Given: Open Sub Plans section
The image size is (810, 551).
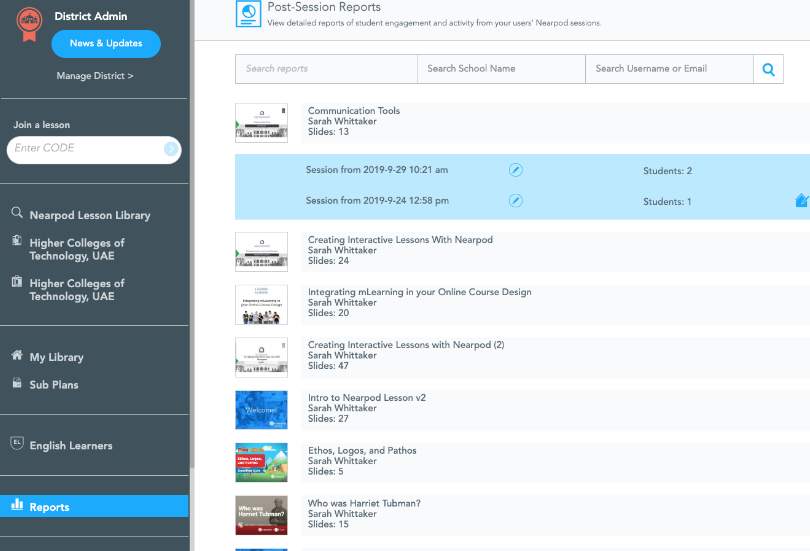Looking at the screenshot, I should pos(53,384).
